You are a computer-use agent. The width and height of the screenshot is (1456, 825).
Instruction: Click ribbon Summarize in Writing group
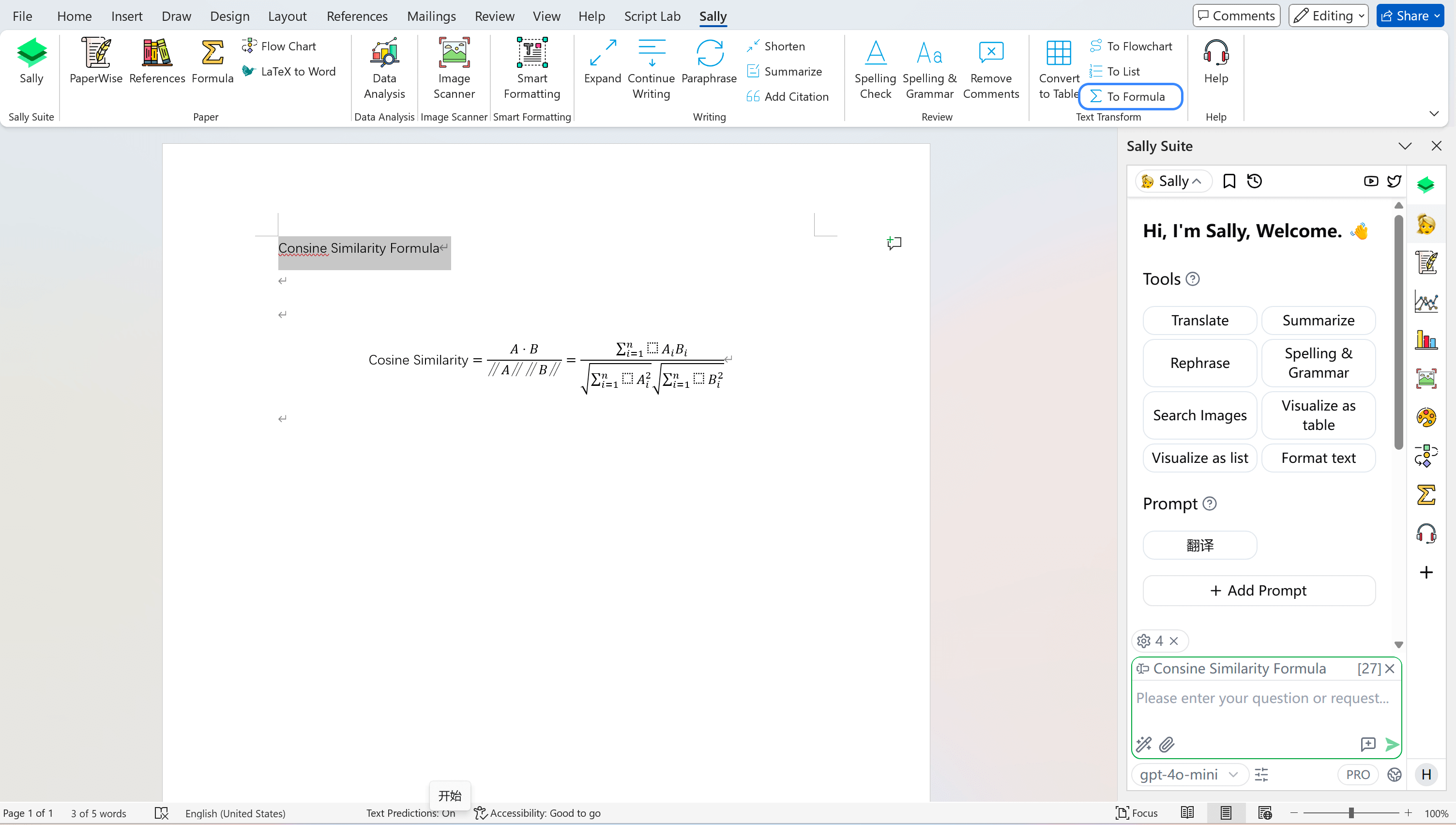(x=784, y=71)
